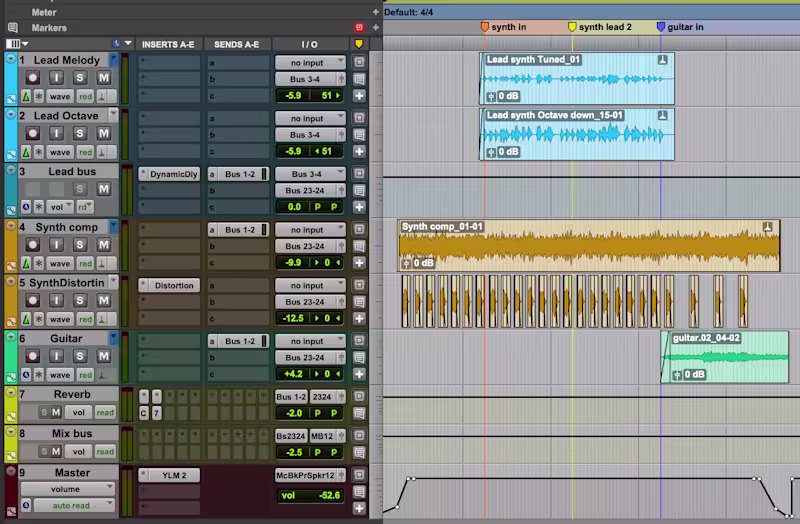This screenshot has width=800, height=524.
Task: Open Bus 1-2 send on Synth comp
Action: point(239,230)
